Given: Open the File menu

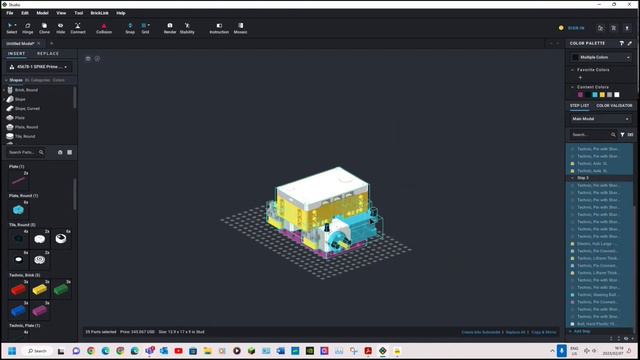Looking at the screenshot, I should coord(10,13).
